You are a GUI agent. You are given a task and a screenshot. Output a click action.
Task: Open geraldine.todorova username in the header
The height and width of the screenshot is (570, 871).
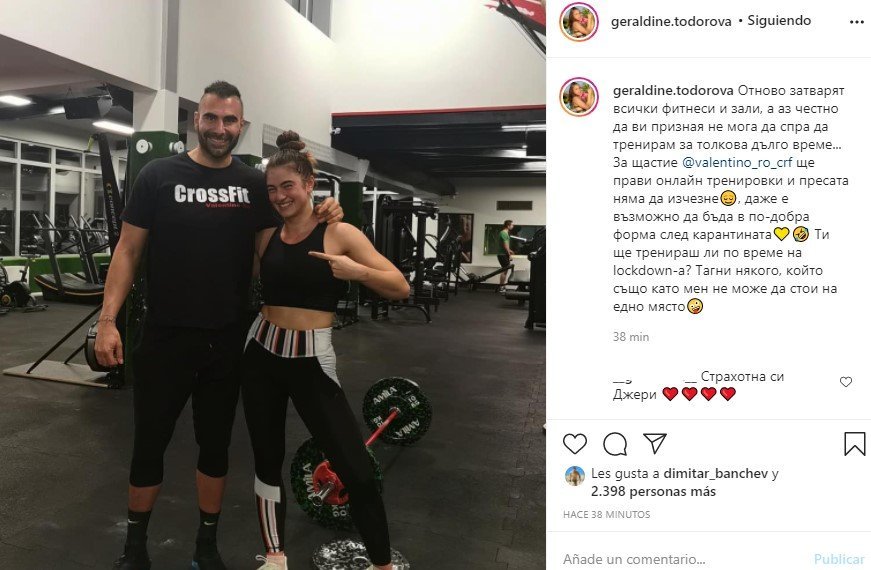click(x=670, y=22)
